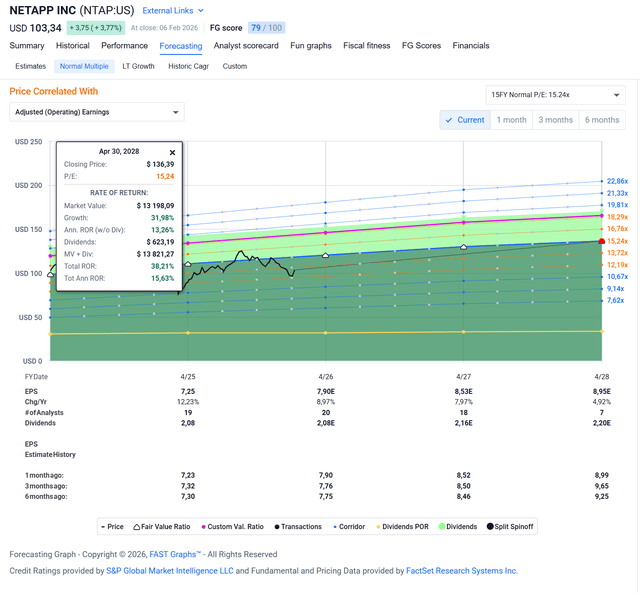Toggle the 3 months estimate view

pos(556,120)
